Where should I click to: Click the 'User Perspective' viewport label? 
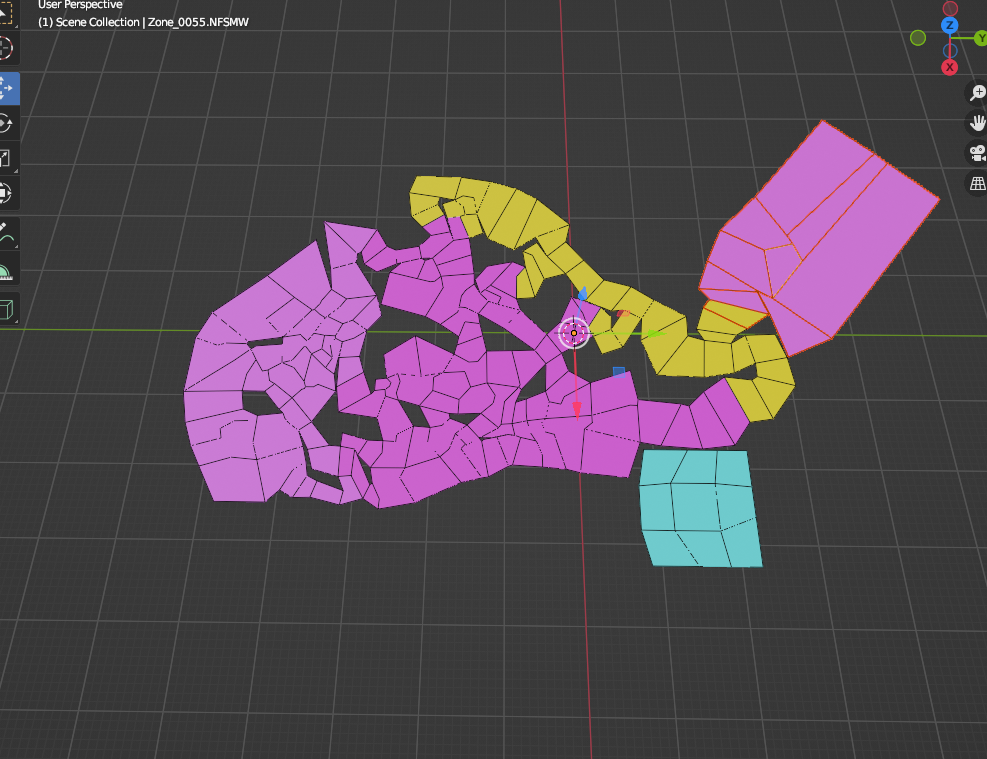(80, 5)
